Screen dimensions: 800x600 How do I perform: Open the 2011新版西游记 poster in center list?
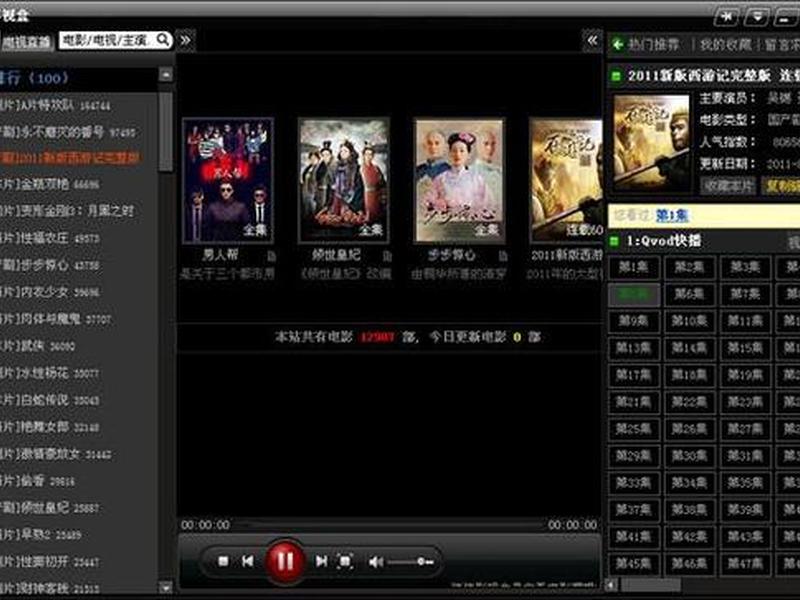pos(566,180)
